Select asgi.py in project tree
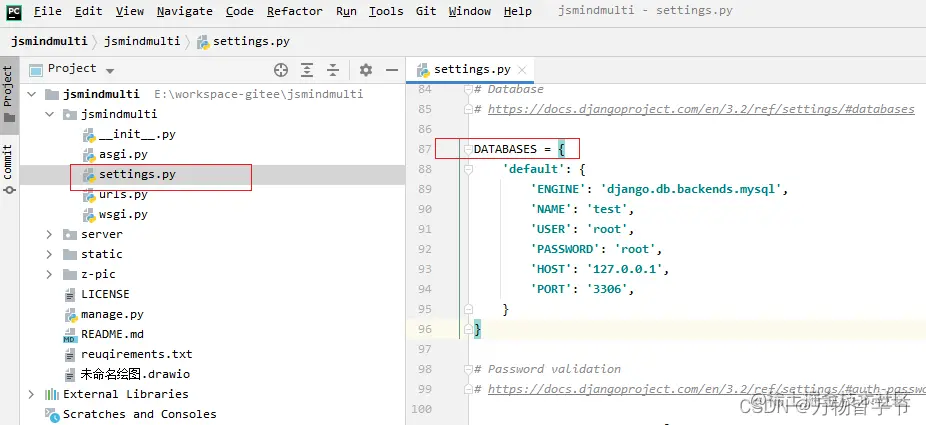This screenshot has height=425, width=926. (x=123, y=155)
